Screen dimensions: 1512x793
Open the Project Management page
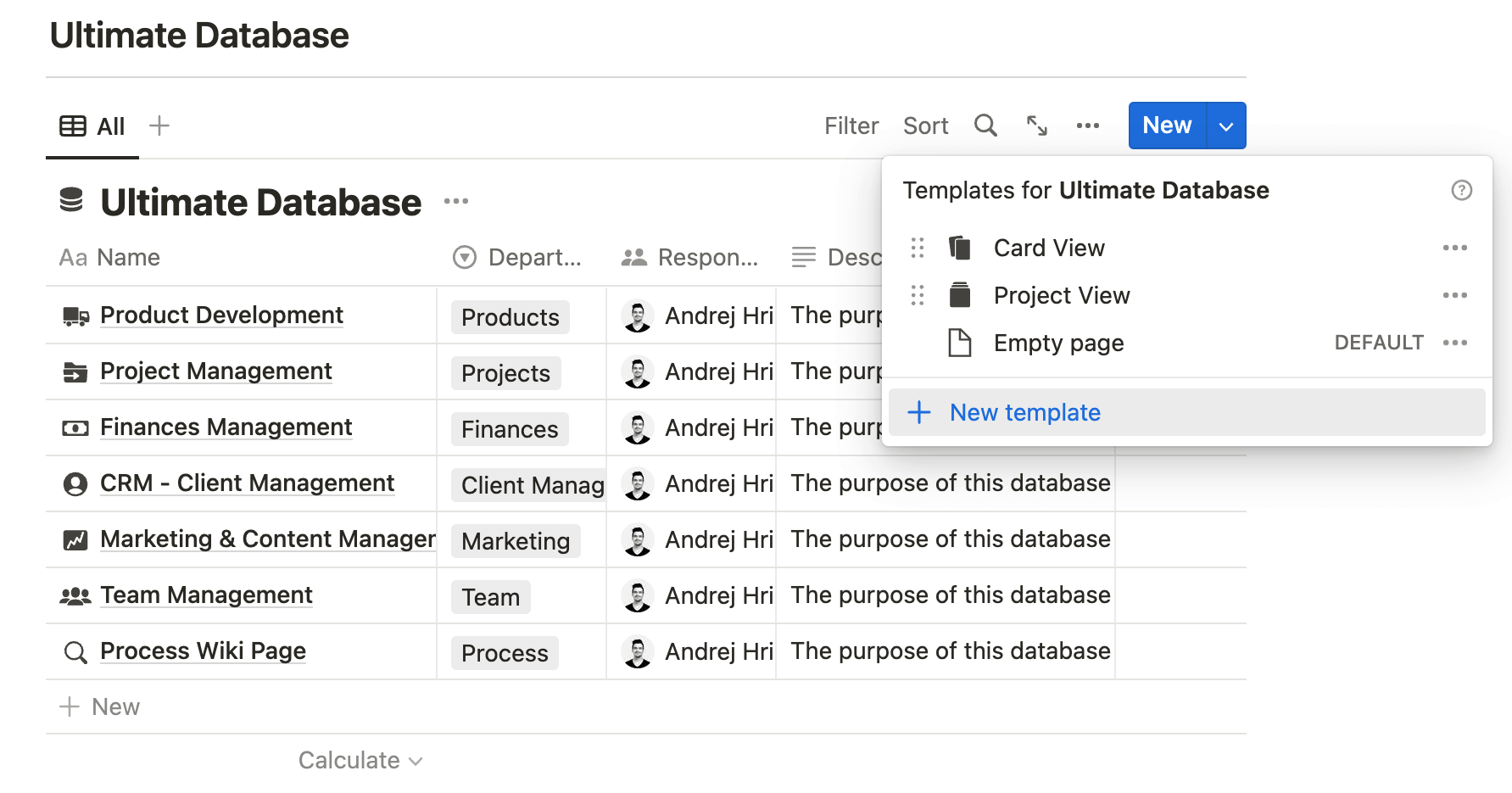(x=216, y=371)
